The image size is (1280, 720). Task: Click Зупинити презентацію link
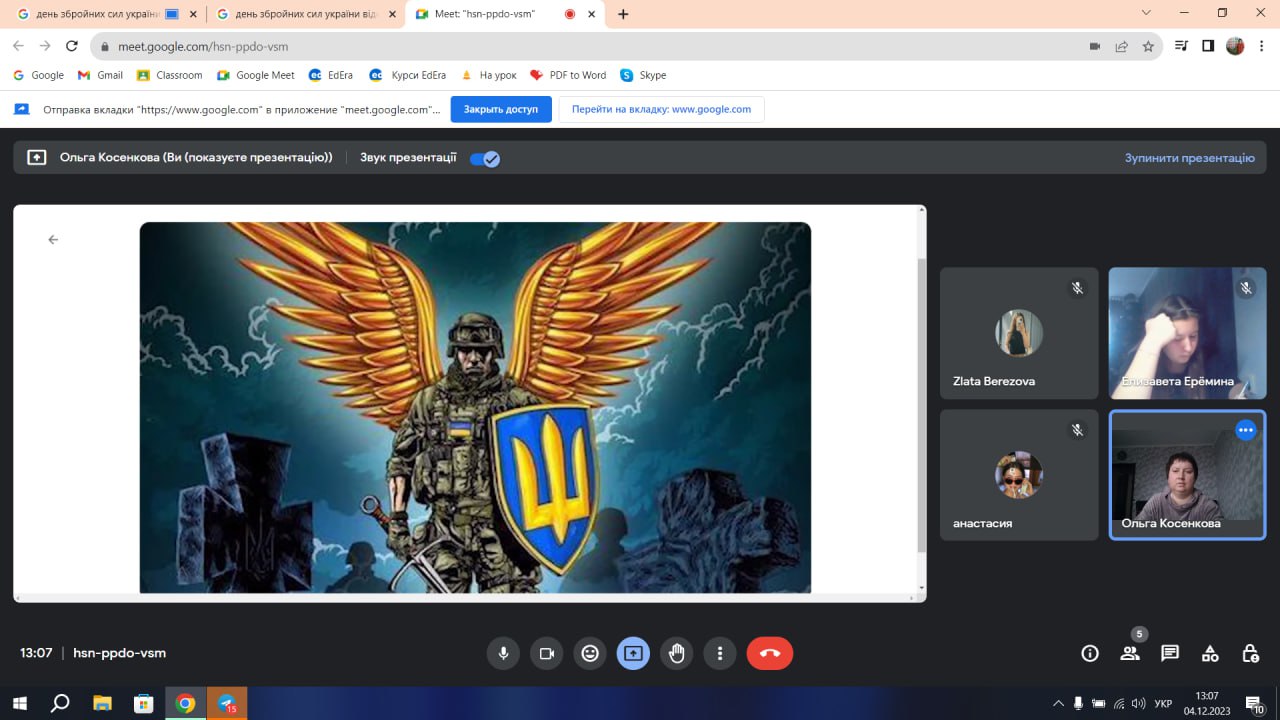(1189, 158)
